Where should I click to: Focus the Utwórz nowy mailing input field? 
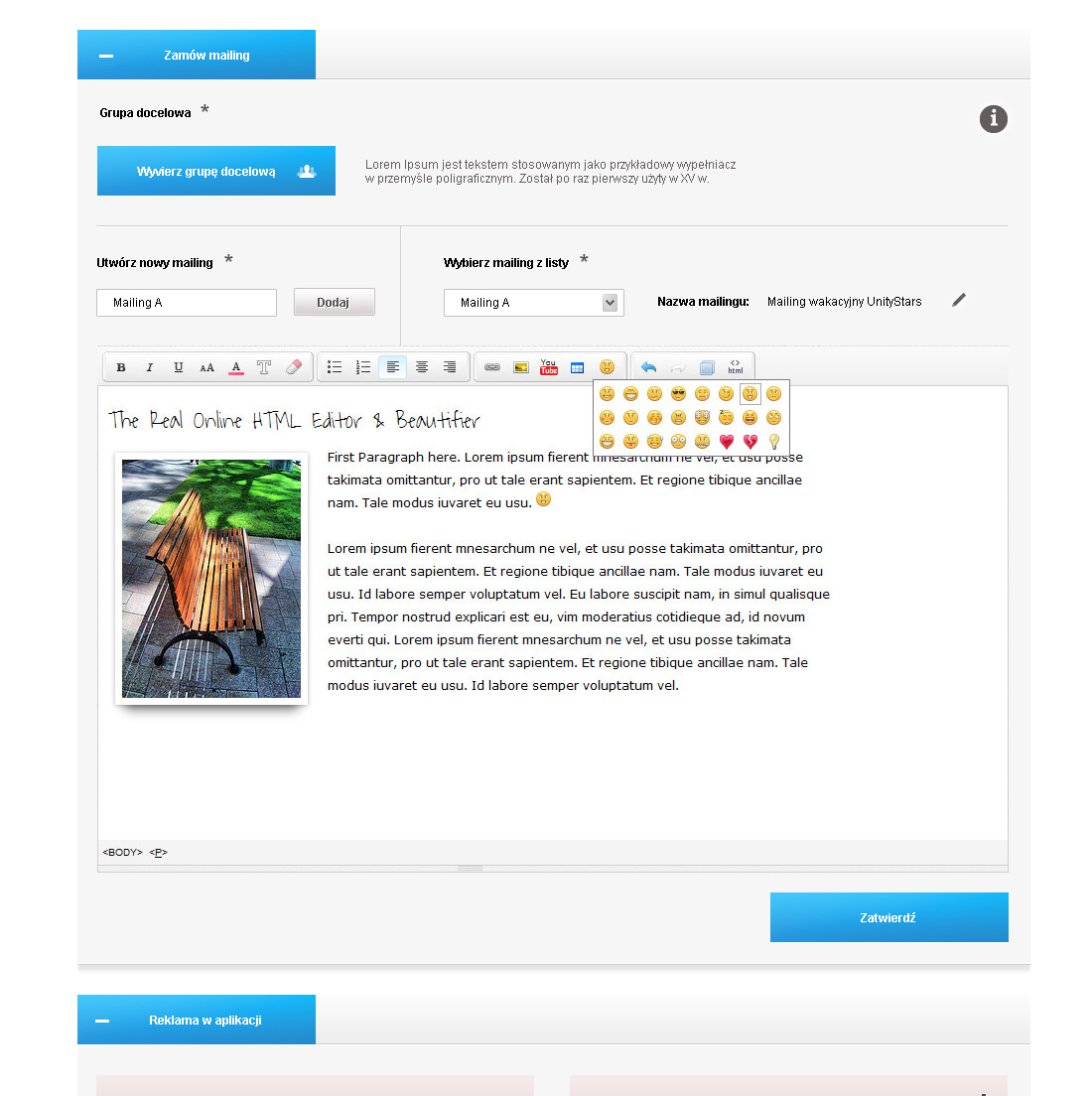pyautogui.click(x=187, y=303)
